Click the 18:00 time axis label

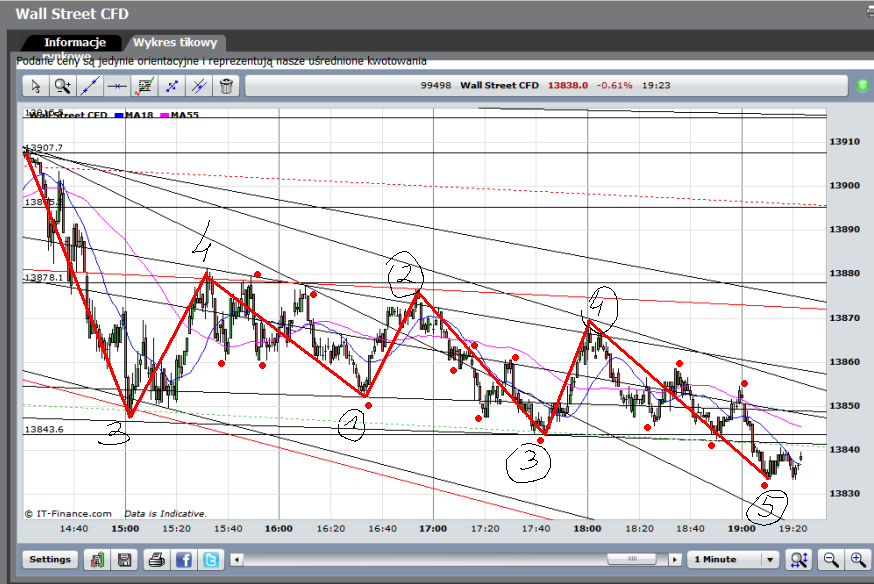pyautogui.click(x=587, y=528)
